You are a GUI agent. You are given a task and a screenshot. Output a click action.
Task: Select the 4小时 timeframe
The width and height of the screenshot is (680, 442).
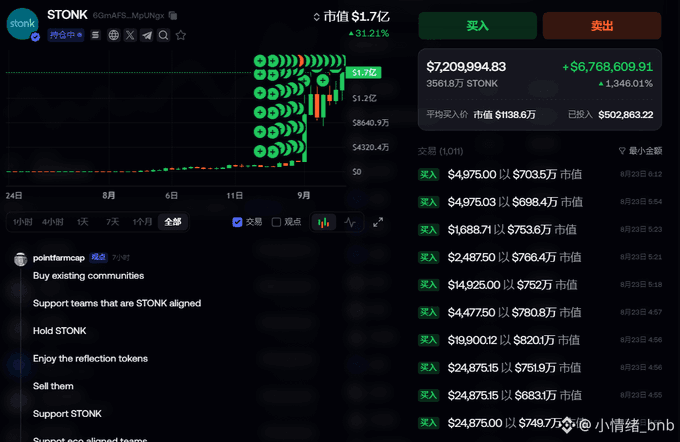click(52, 222)
